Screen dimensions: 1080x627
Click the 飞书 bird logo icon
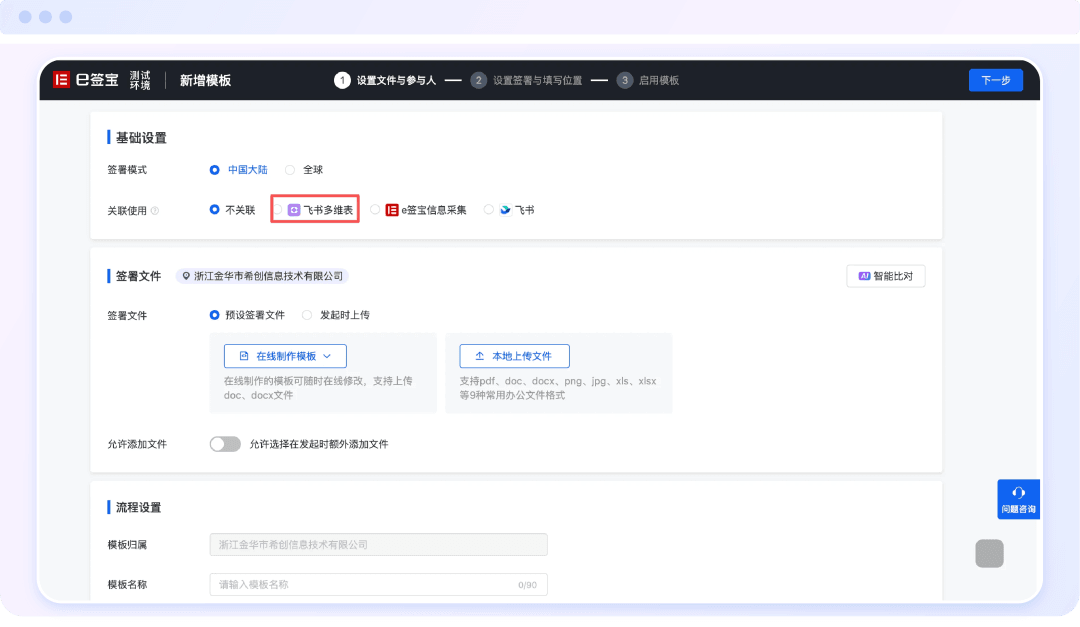[x=505, y=210]
